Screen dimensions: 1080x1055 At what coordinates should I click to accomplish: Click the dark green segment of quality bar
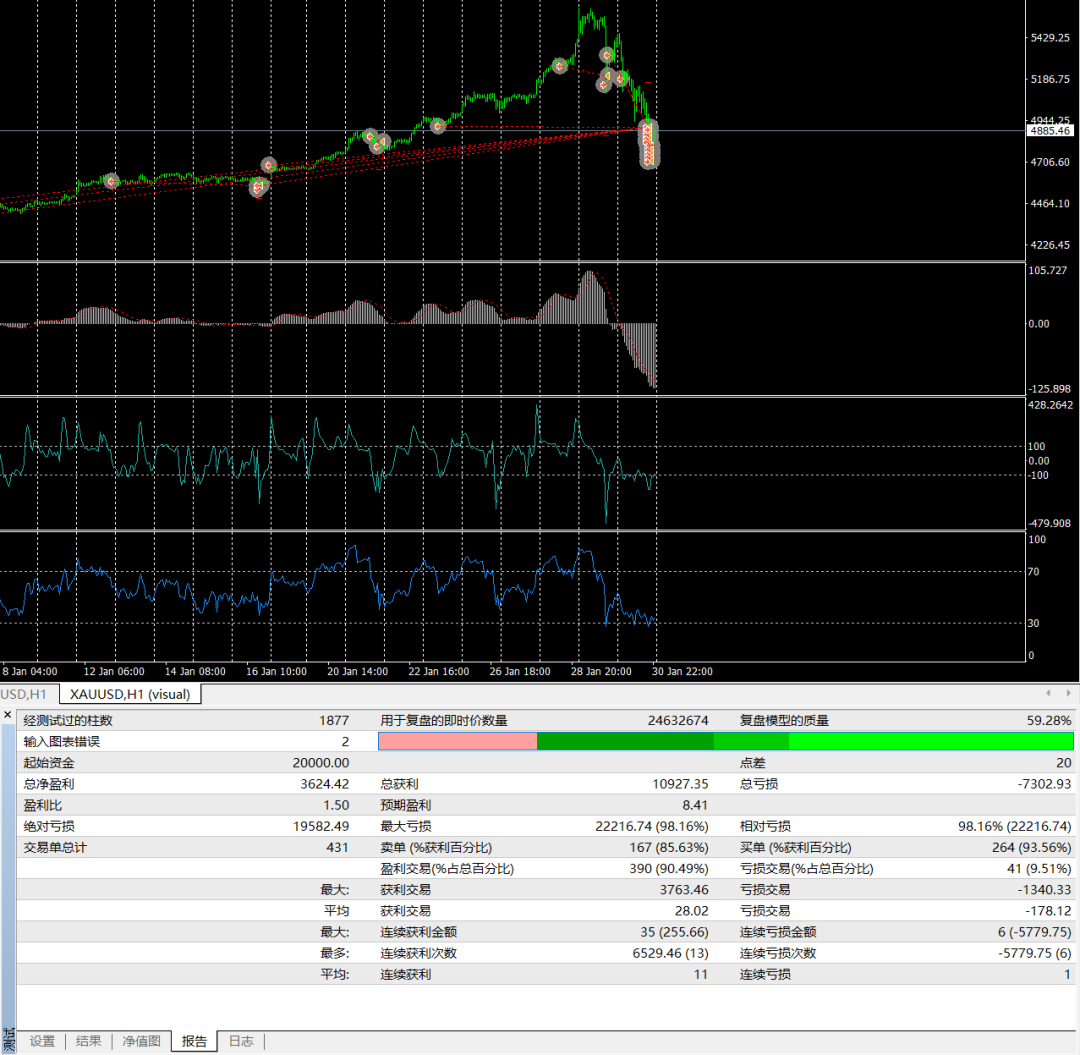(x=625, y=741)
